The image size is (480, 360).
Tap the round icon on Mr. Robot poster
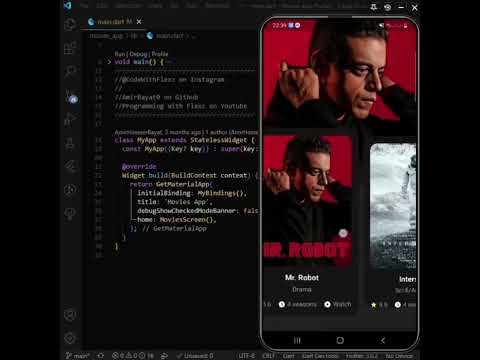[343, 233]
